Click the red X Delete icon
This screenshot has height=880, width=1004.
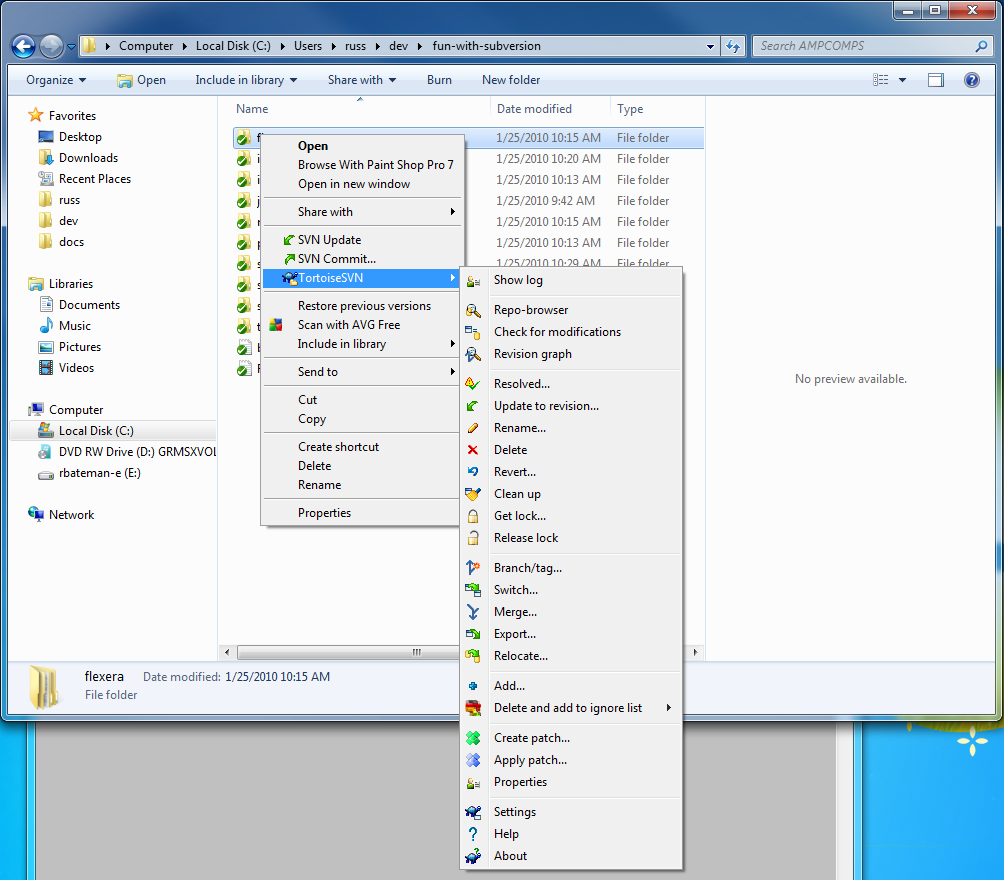click(473, 451)
